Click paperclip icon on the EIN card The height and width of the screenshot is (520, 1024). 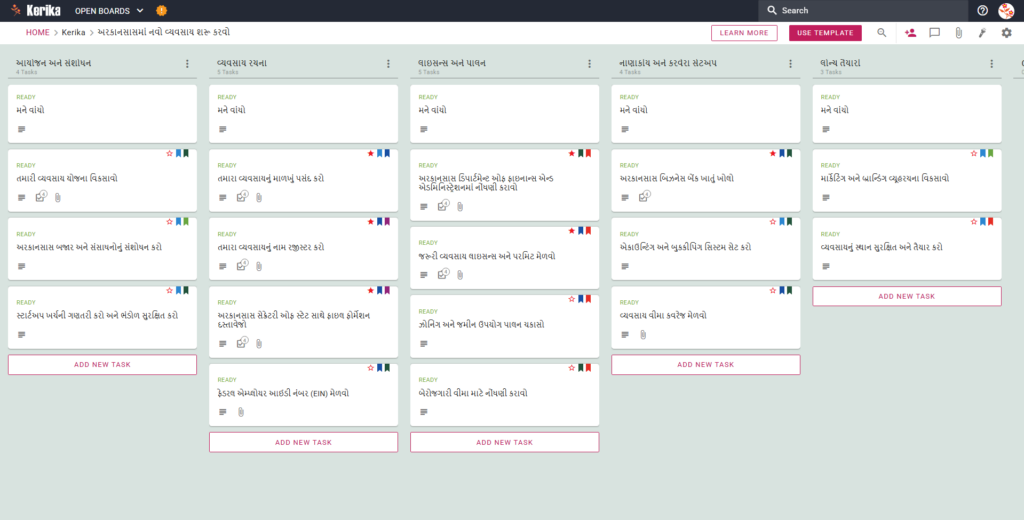coord(241,412)
